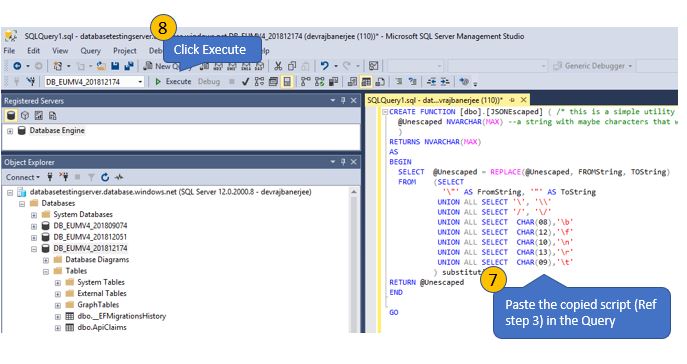Screen dimensions: 687x364
Task: Toggle Include Client Statistics icon
Action: point(333,81)
